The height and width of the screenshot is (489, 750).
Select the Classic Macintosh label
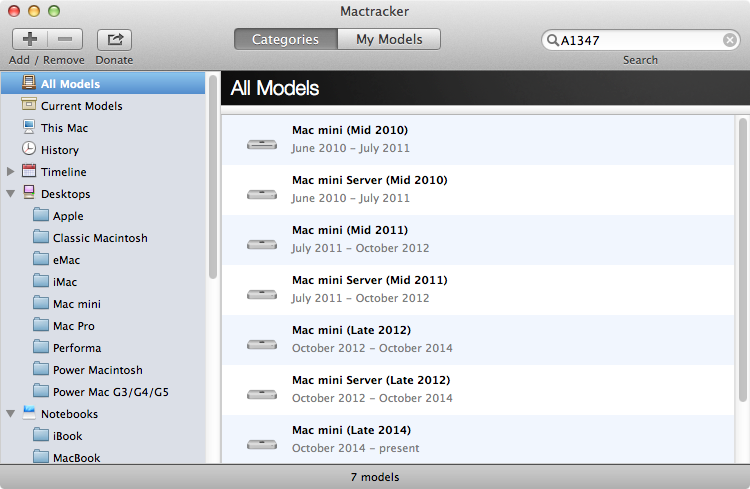(100, 238)
